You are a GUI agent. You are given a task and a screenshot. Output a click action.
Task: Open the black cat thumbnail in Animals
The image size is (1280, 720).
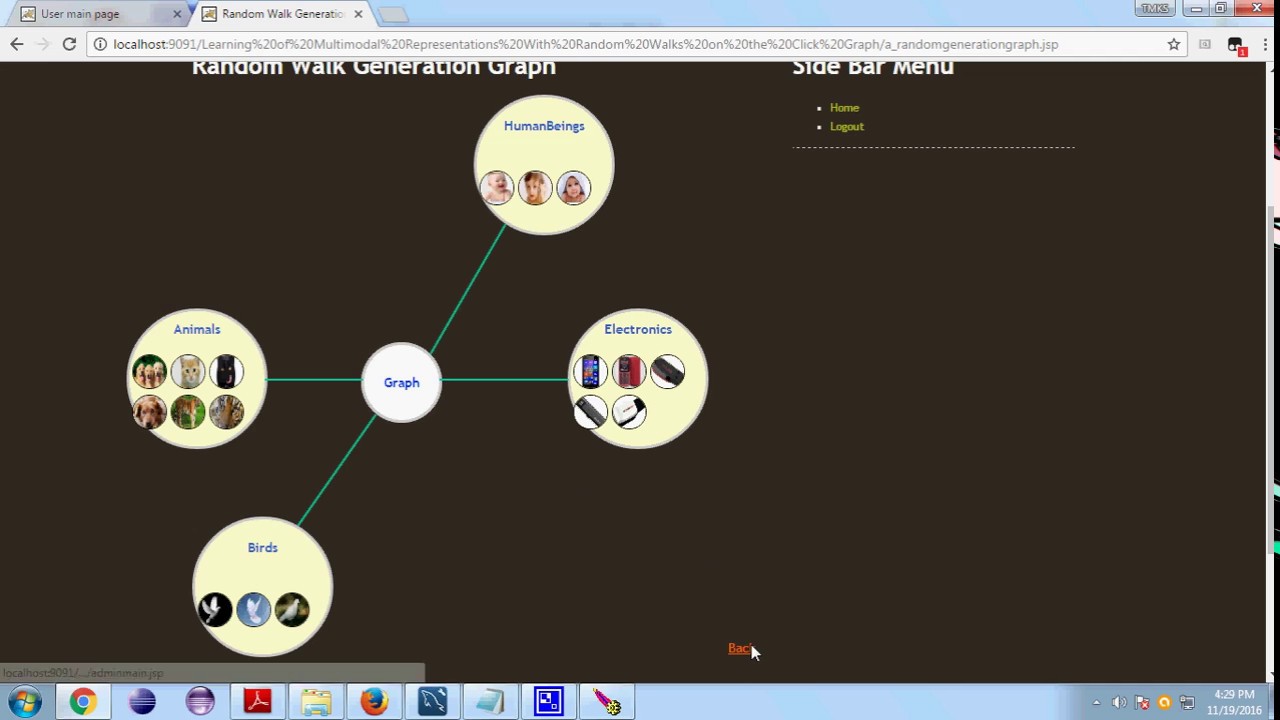click(226, 372)
